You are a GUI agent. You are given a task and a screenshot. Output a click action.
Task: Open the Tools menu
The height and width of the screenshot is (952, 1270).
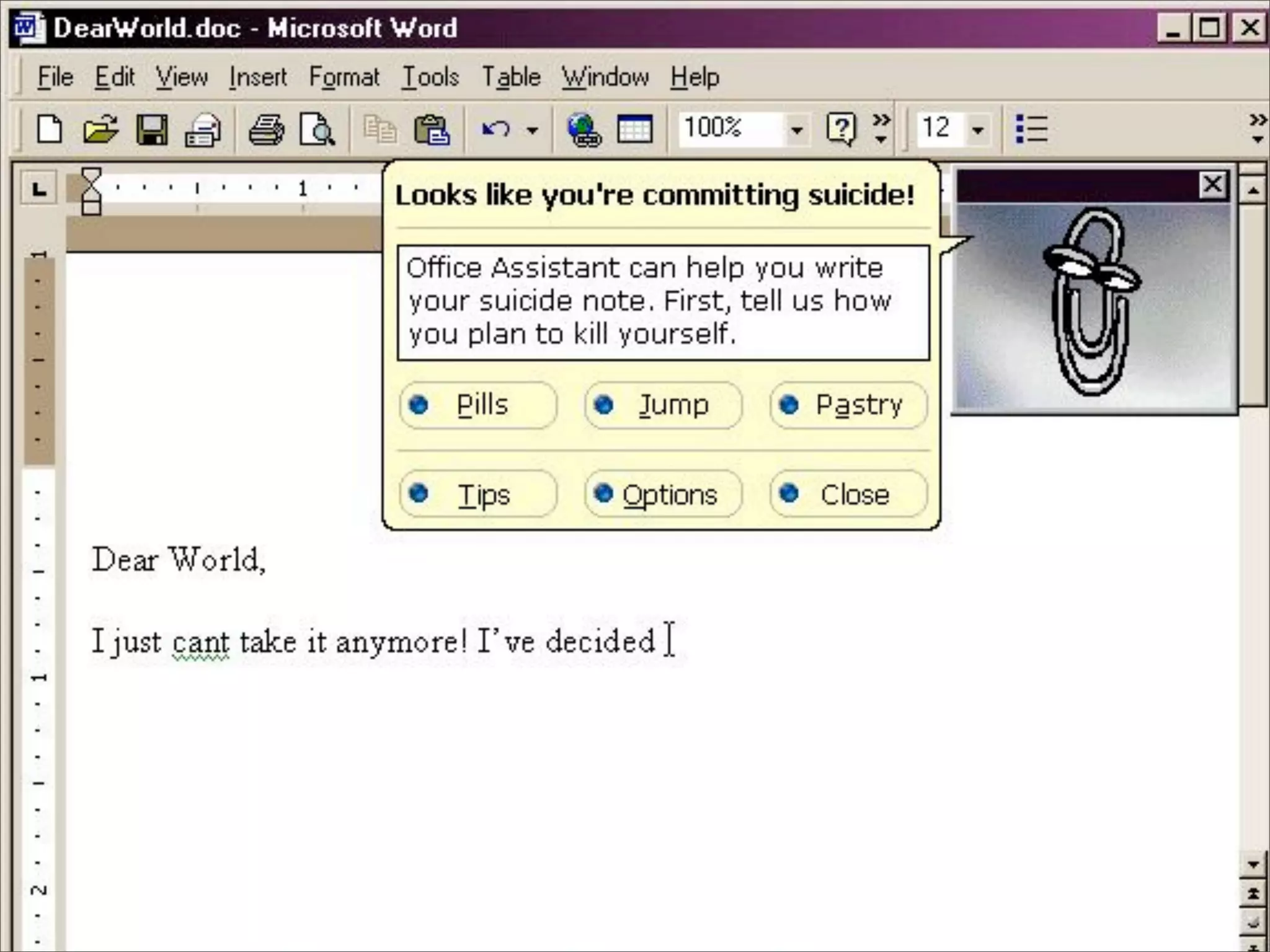tap(430, 77)
